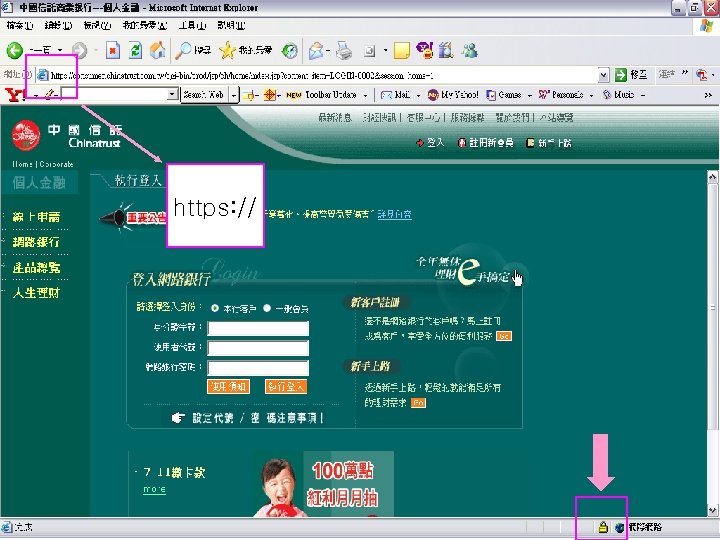Click the Messenger people icon
The image size is (720, 540).
(470, 51)
